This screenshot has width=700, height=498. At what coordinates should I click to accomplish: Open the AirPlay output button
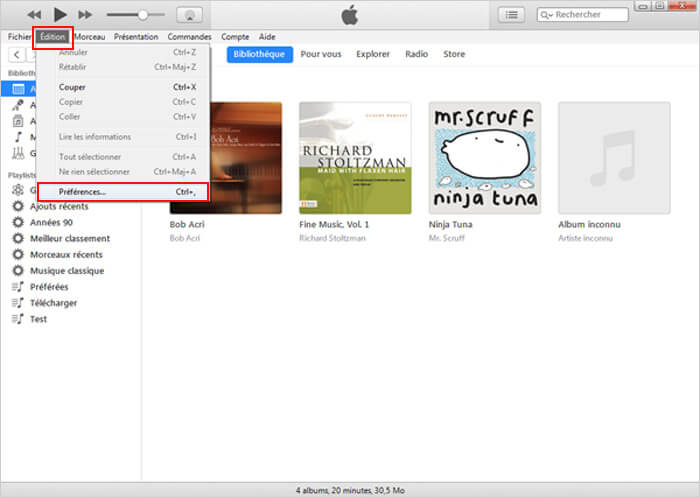click(x=189, y=15)
